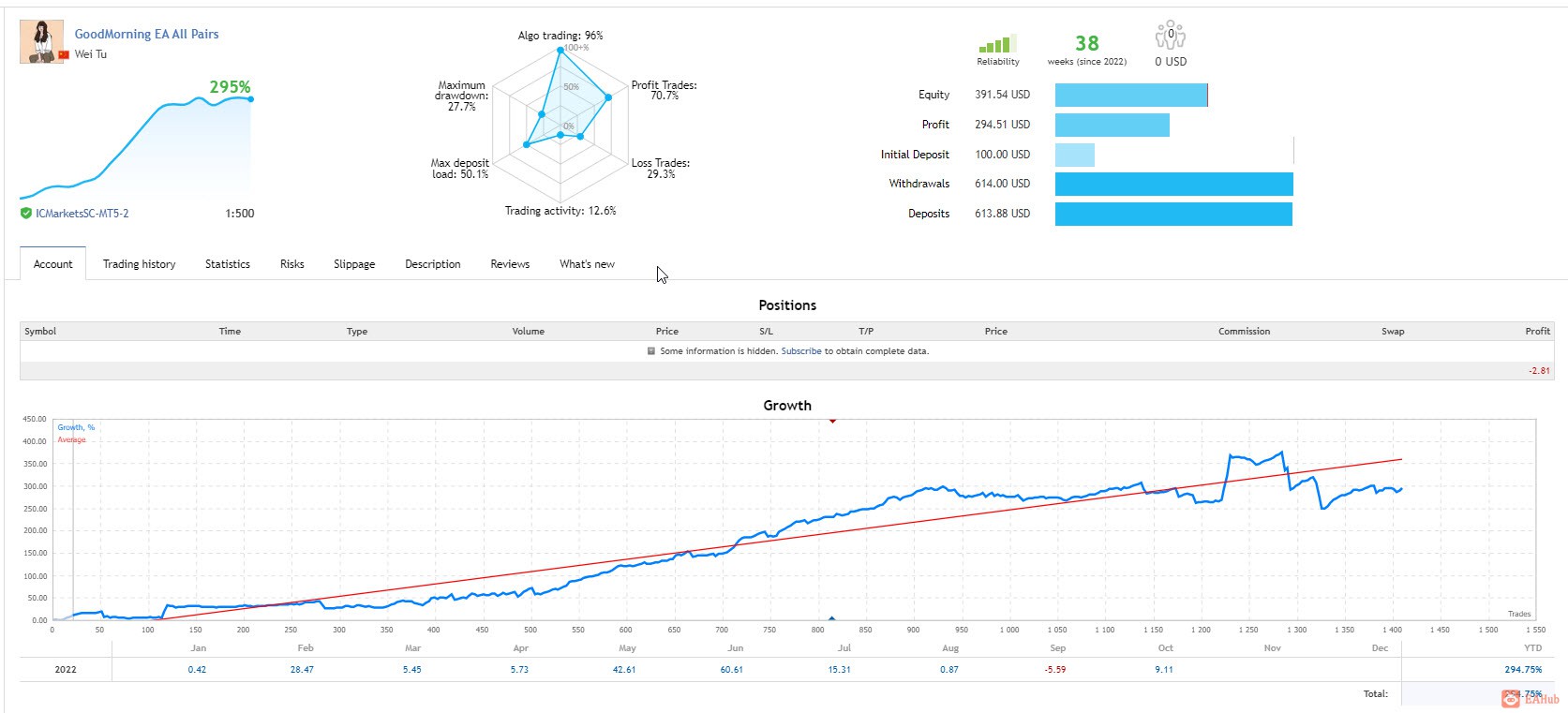Click the China flag icon beside Wei Tu

[64, 54]
